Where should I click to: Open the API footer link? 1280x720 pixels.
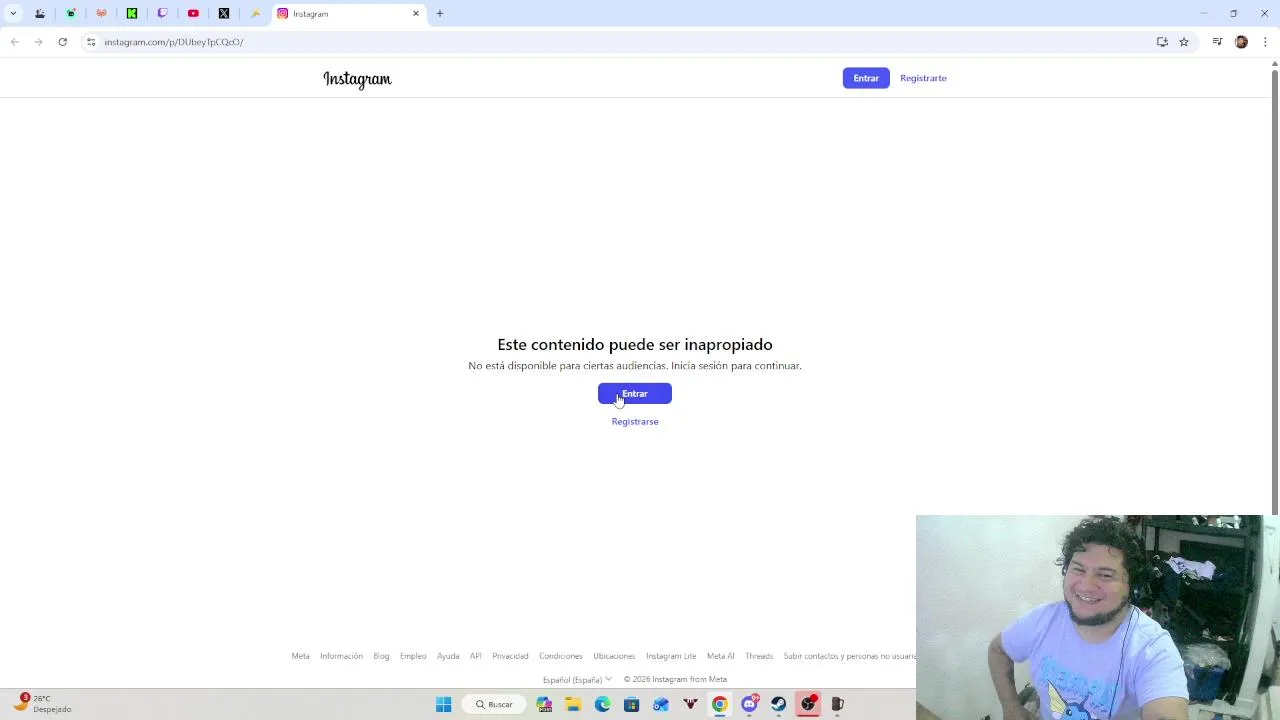tap(476, 656)
